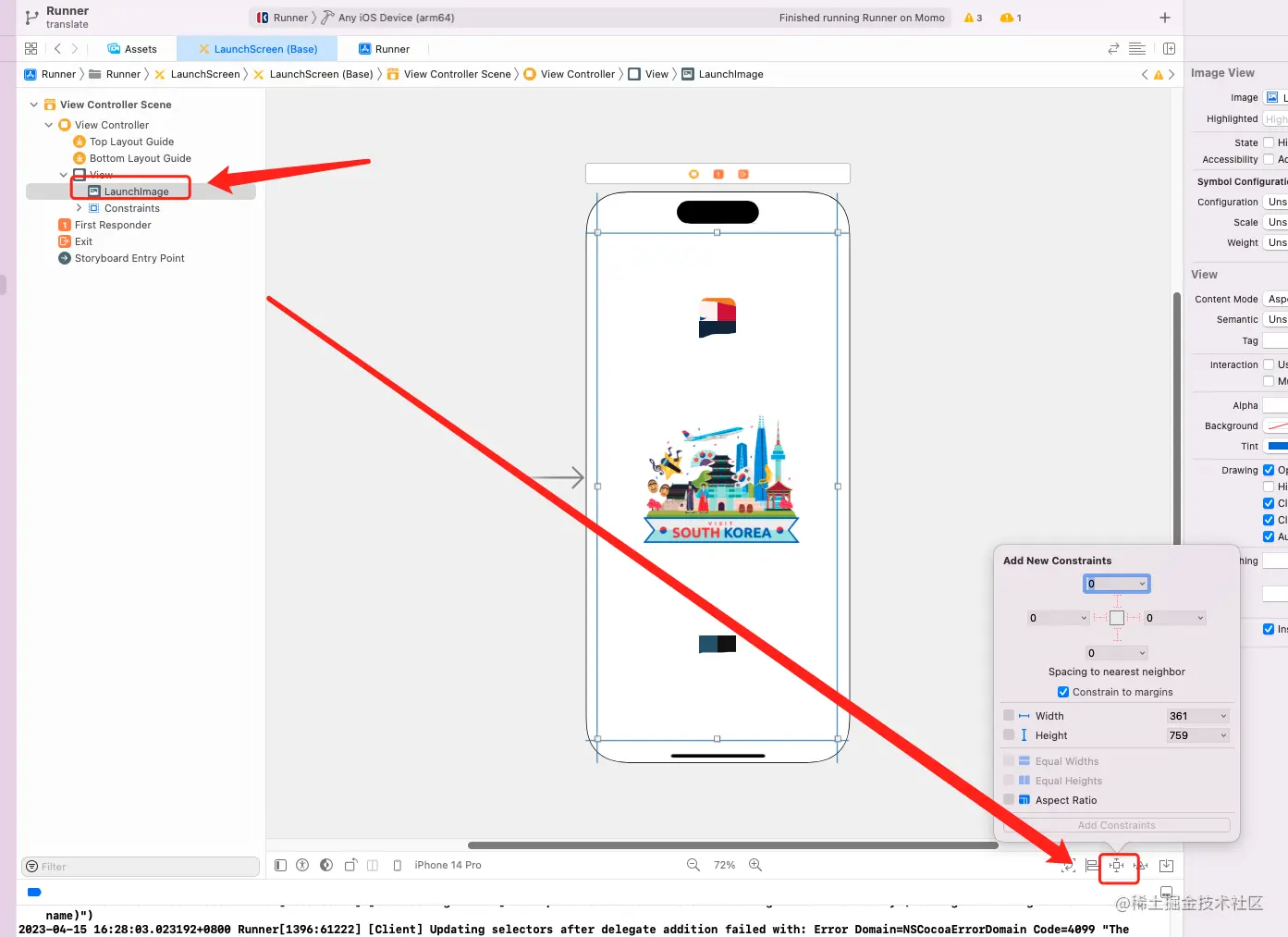Toggle the Interaction first checkbox

(1269, 364)
